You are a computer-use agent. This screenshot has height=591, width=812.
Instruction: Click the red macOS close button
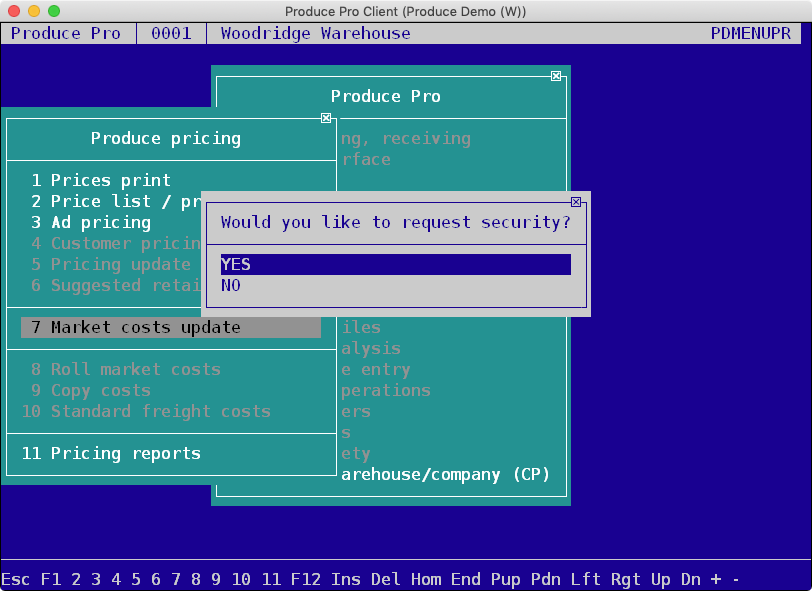14,11
